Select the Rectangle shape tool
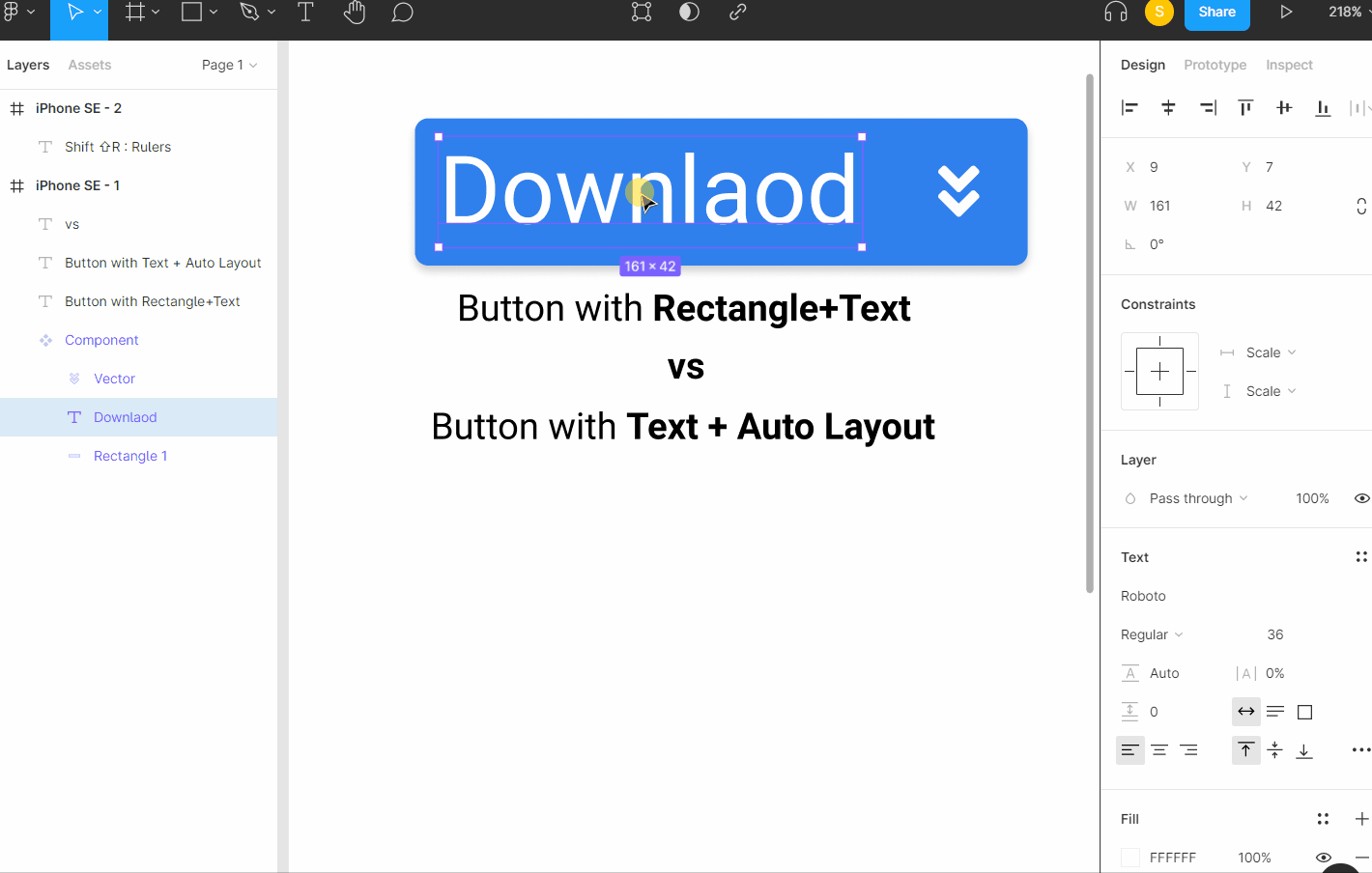This screenshot has height=873, width=1372. tap(192, 12)
